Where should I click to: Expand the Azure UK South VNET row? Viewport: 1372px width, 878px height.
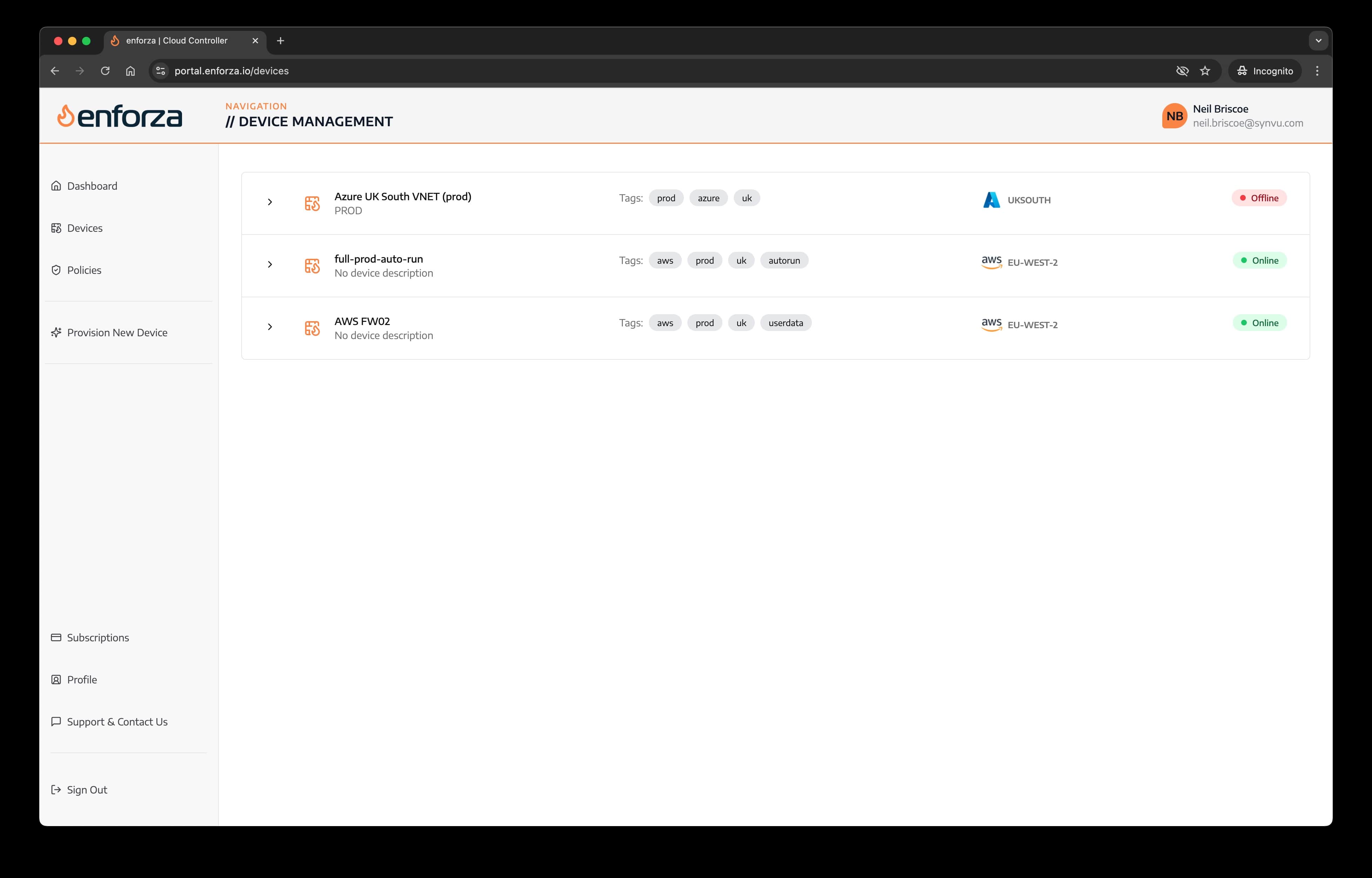[x=270, y=202]
